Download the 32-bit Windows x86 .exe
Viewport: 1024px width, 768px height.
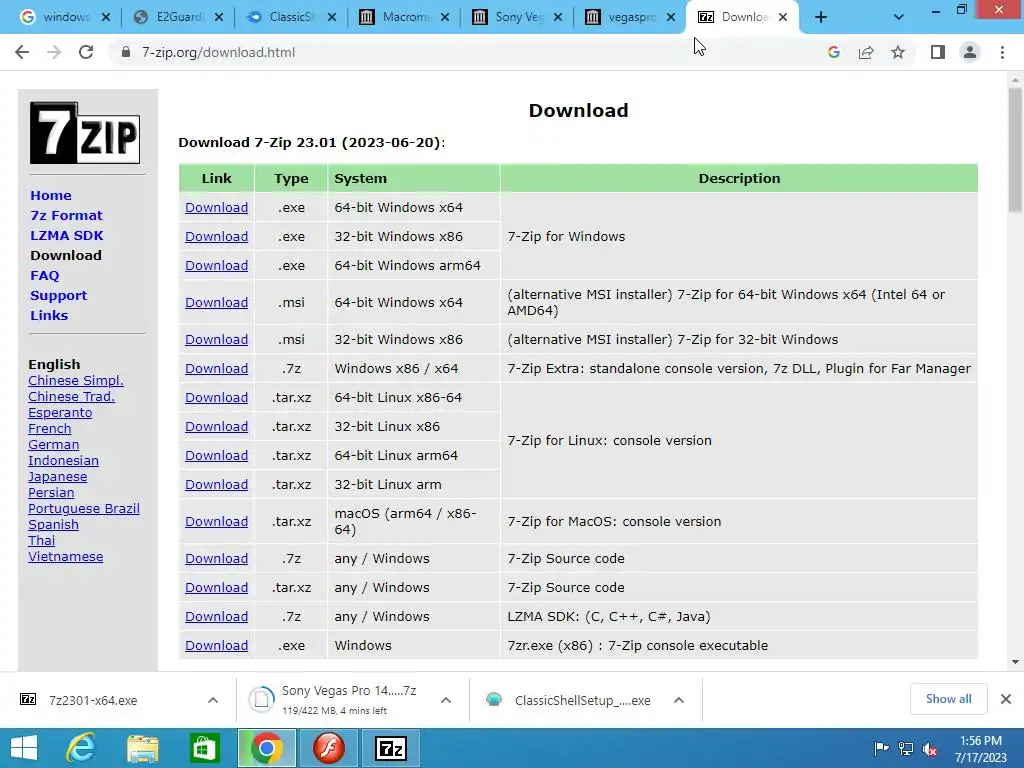tap(216, 236)
